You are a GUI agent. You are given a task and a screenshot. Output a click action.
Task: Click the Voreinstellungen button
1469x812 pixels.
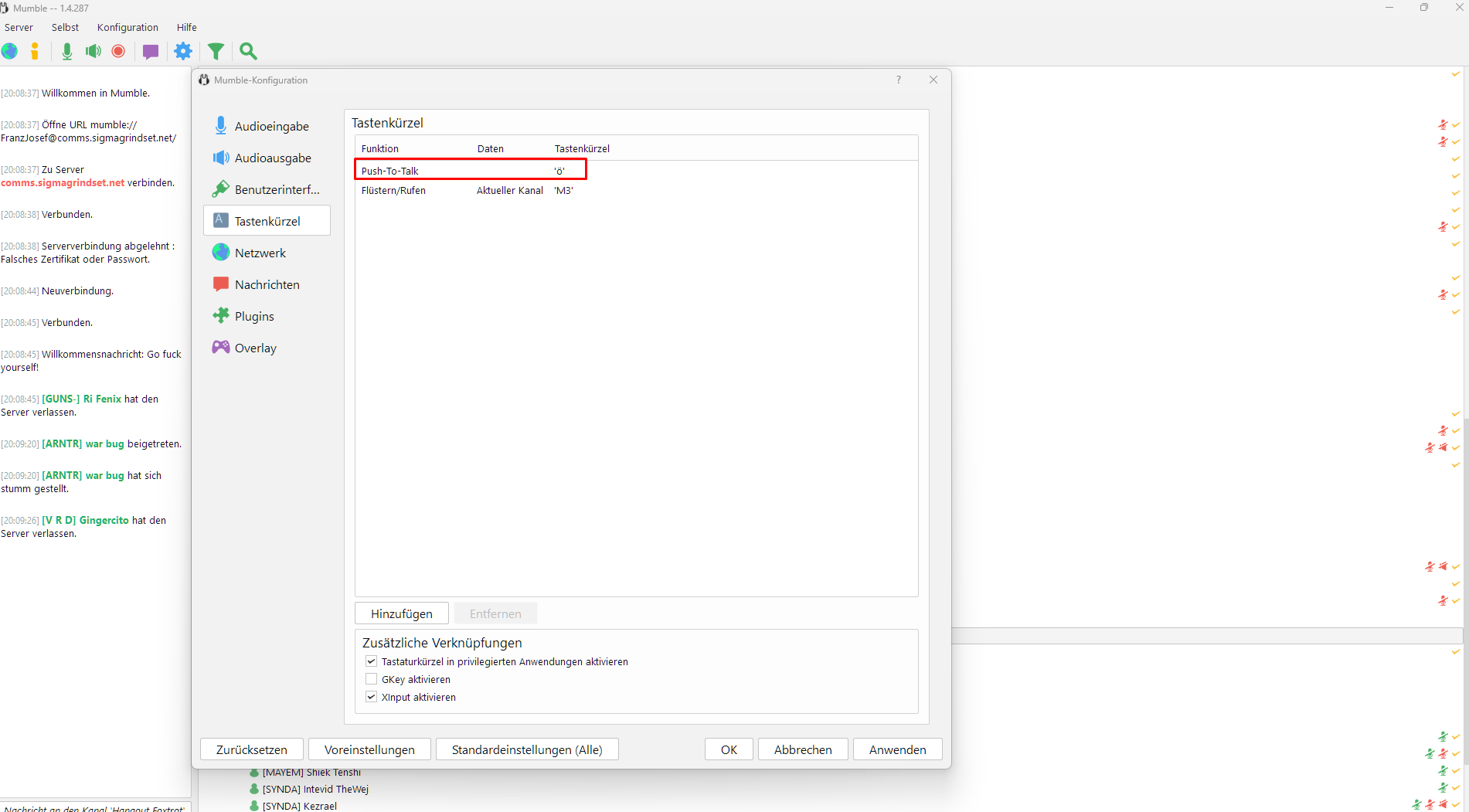[369, 749]
